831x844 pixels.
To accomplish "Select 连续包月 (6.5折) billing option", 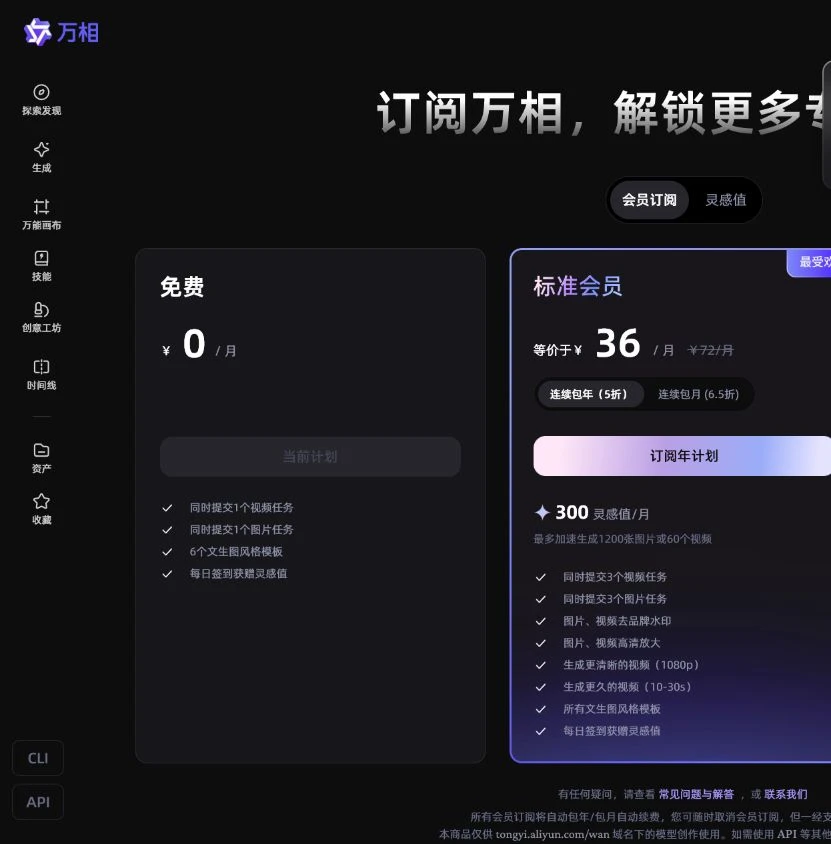I will pos(698,394).
